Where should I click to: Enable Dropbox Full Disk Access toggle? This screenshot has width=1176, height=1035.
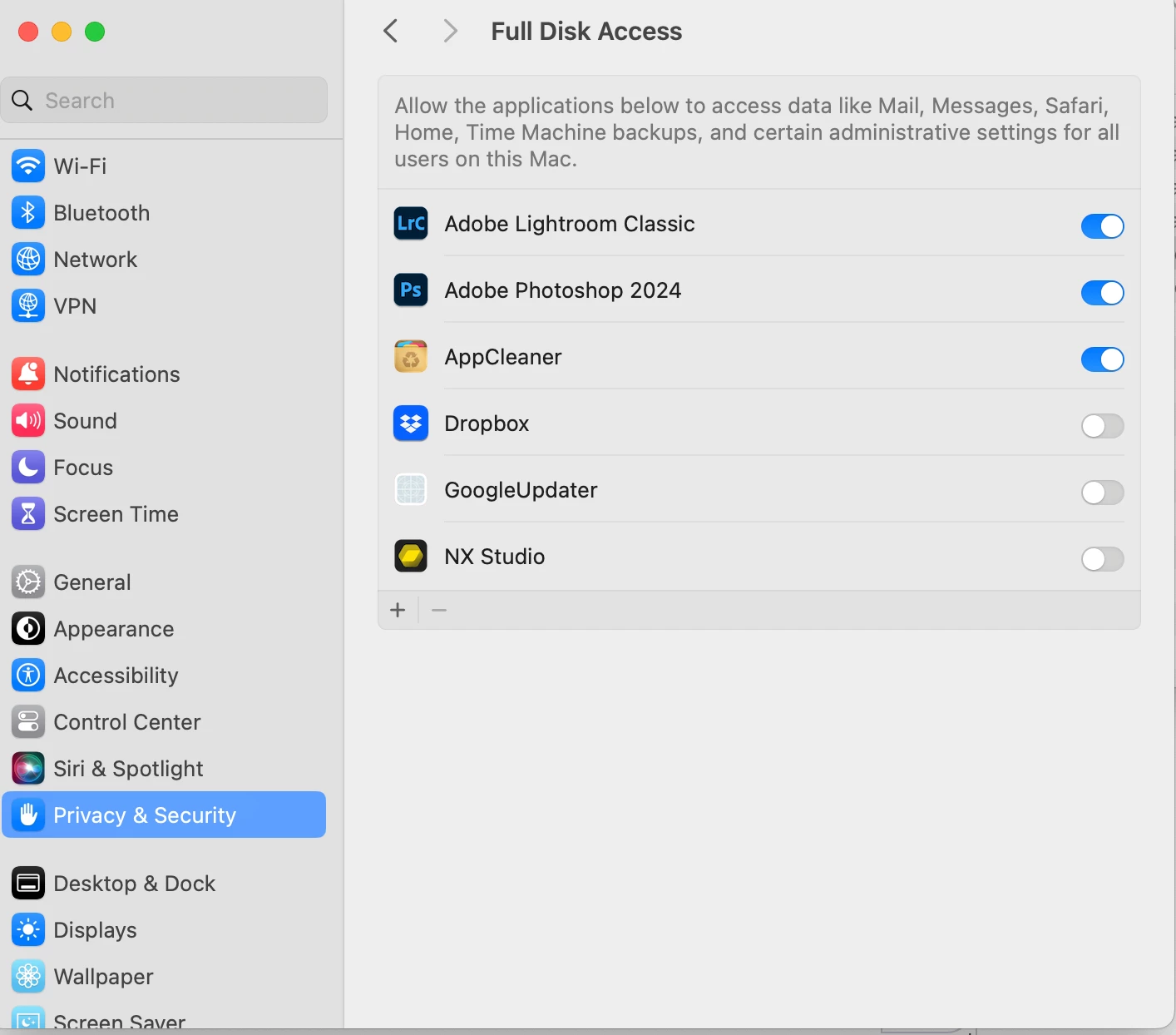click(x=1103, y=426)
